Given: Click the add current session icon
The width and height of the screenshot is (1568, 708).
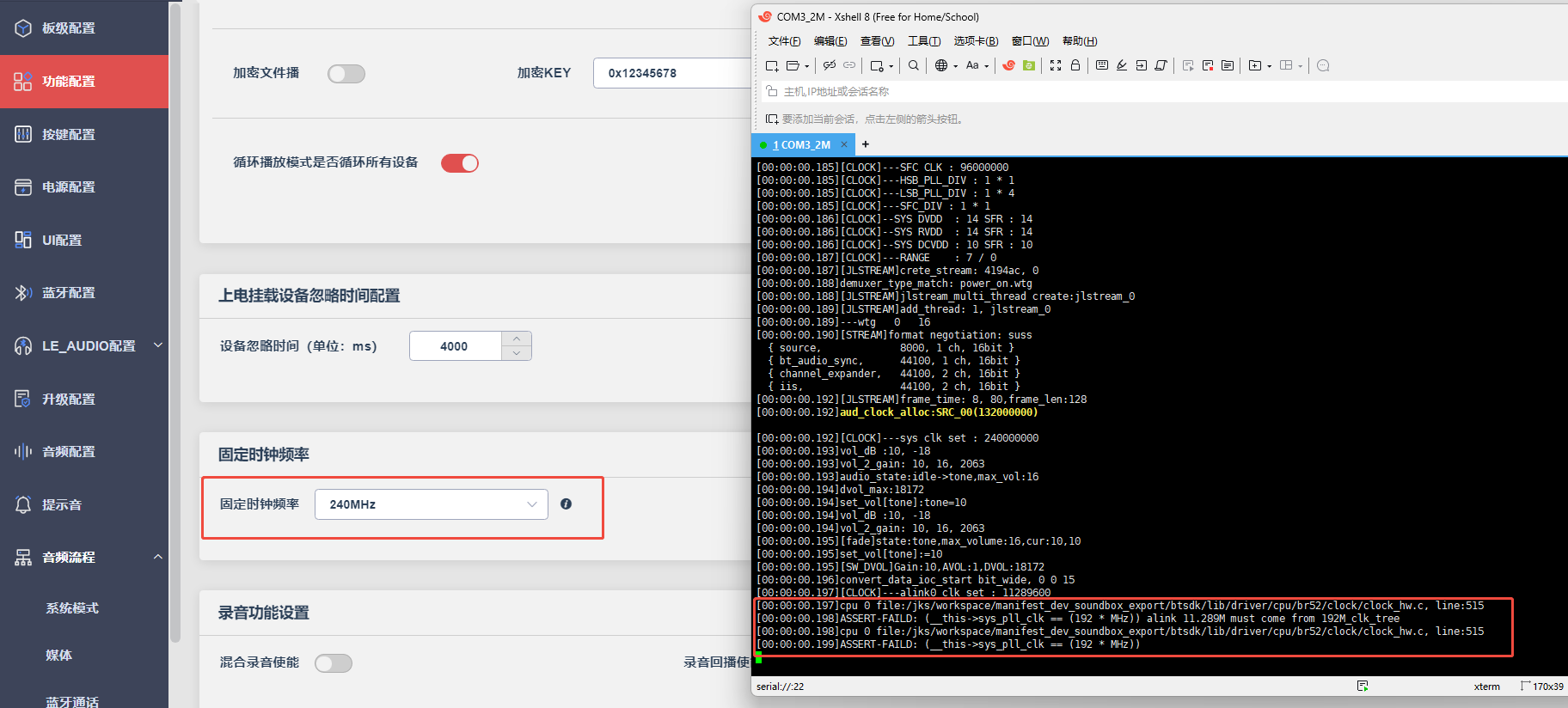Looking at the screenshot, I should [772, 119].
